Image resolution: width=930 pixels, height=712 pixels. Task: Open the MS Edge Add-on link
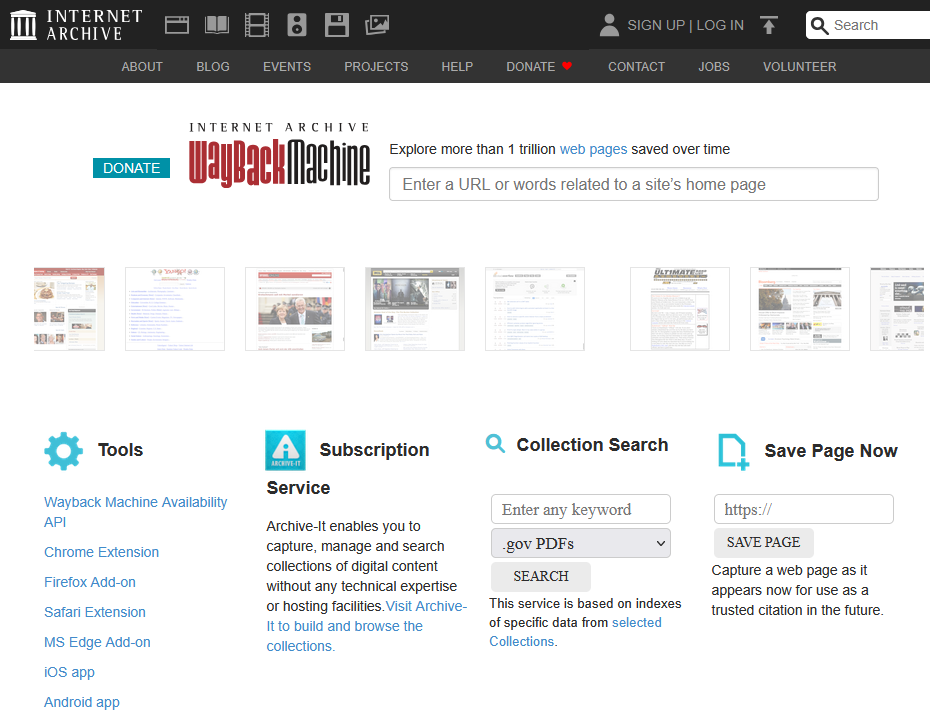point(97,642)
